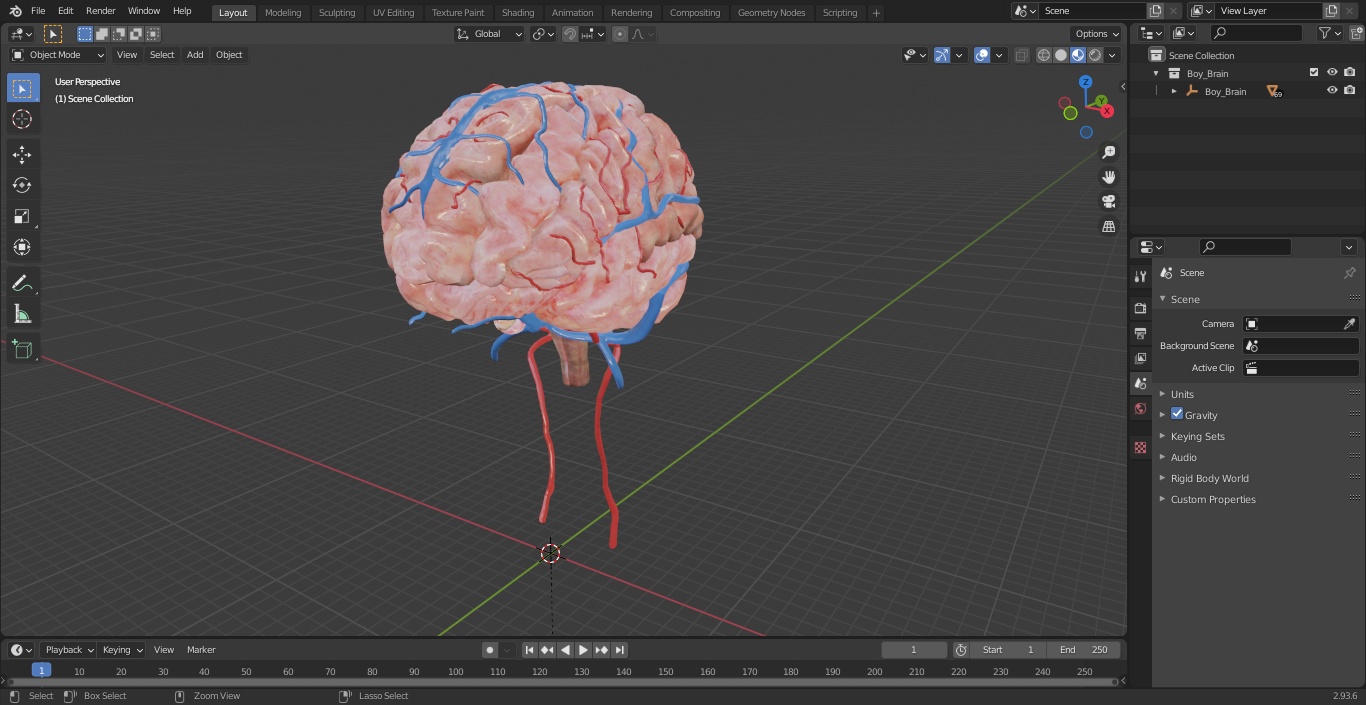Open the Global transform orientation dropdown

pos(489,34)
